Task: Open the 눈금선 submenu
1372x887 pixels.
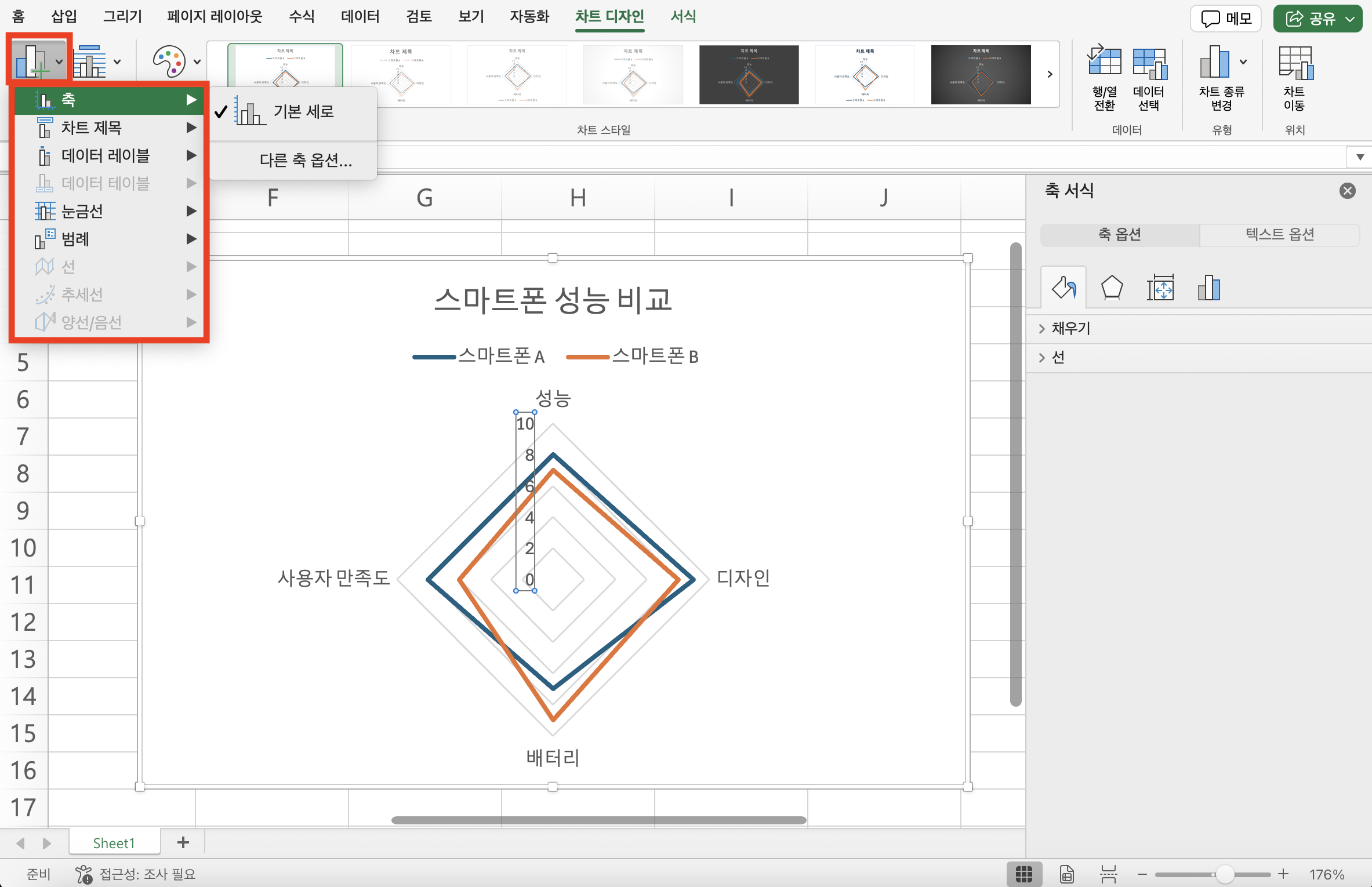Action: 109,211
